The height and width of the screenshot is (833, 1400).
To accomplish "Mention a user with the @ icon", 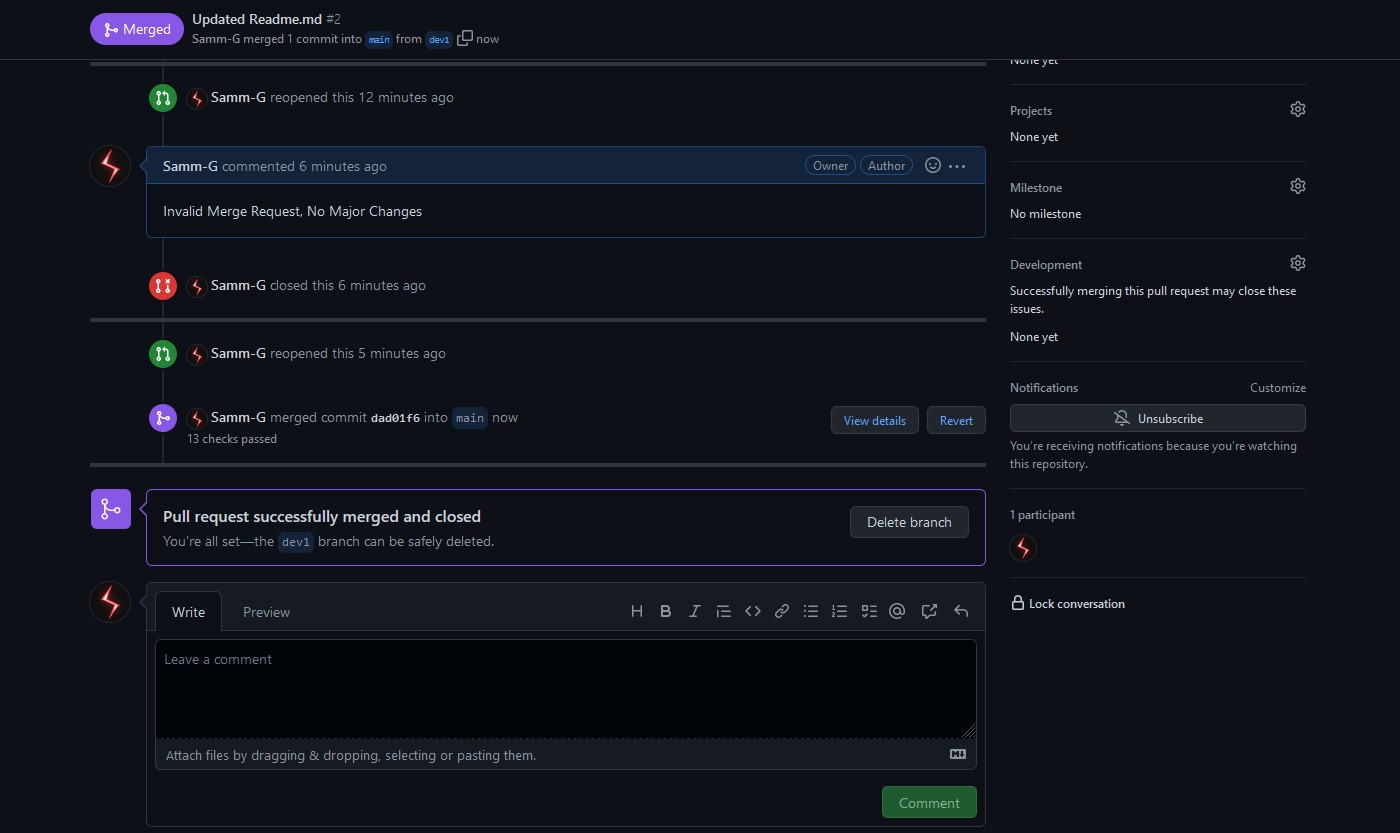I will click(896, 611).
